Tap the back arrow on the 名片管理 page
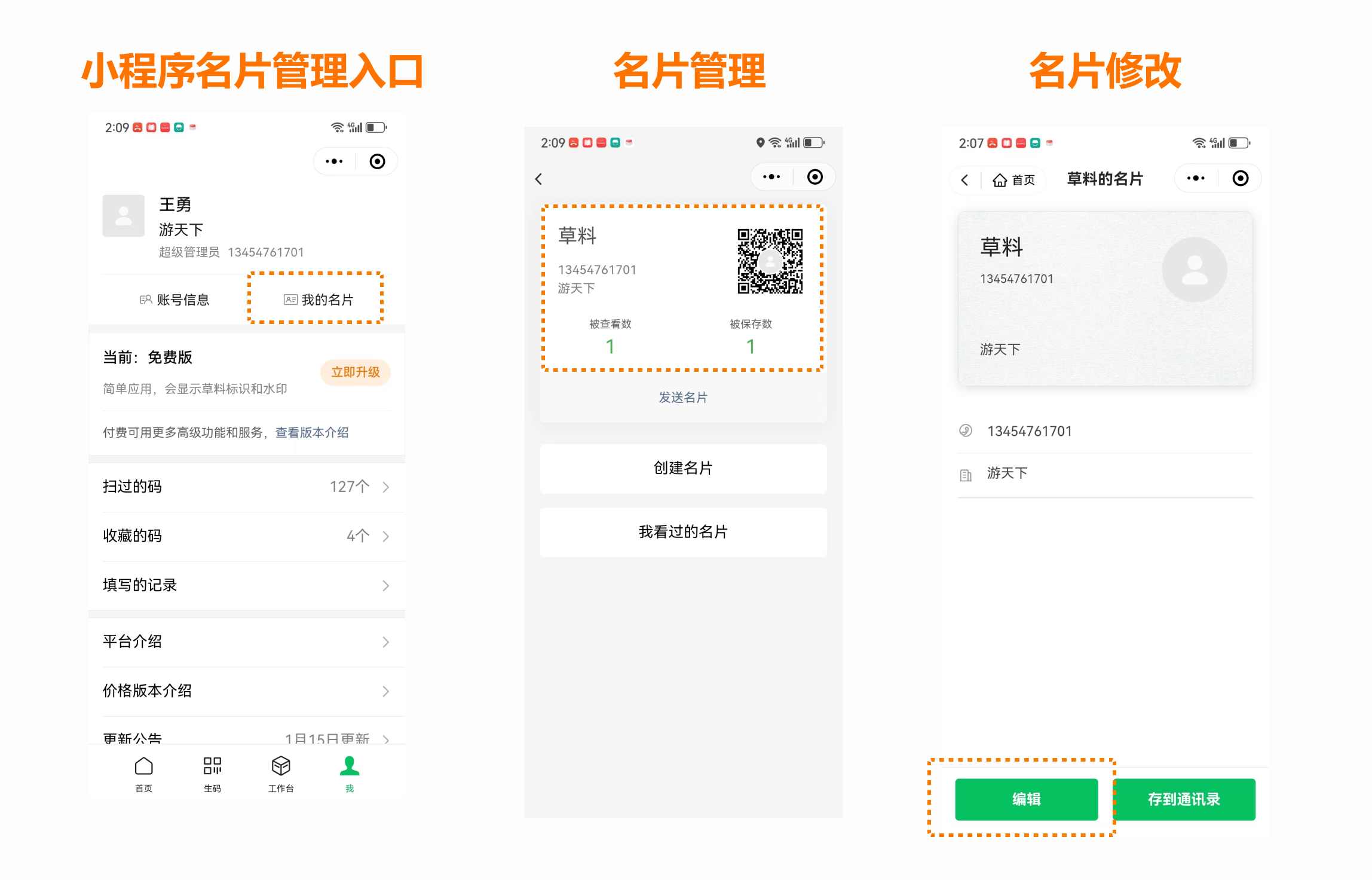The image size is (1372, 880). (538, 179)
